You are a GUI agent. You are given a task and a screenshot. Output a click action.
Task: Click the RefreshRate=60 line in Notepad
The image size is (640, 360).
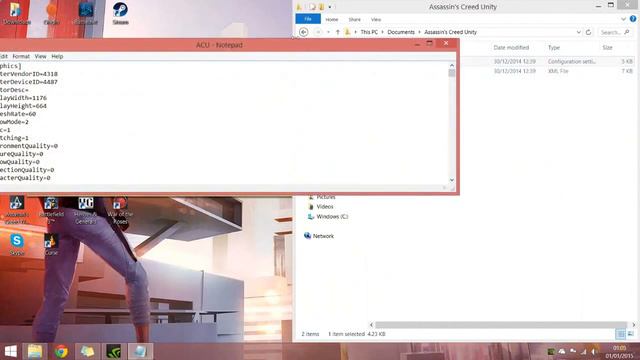coord(18,114)
